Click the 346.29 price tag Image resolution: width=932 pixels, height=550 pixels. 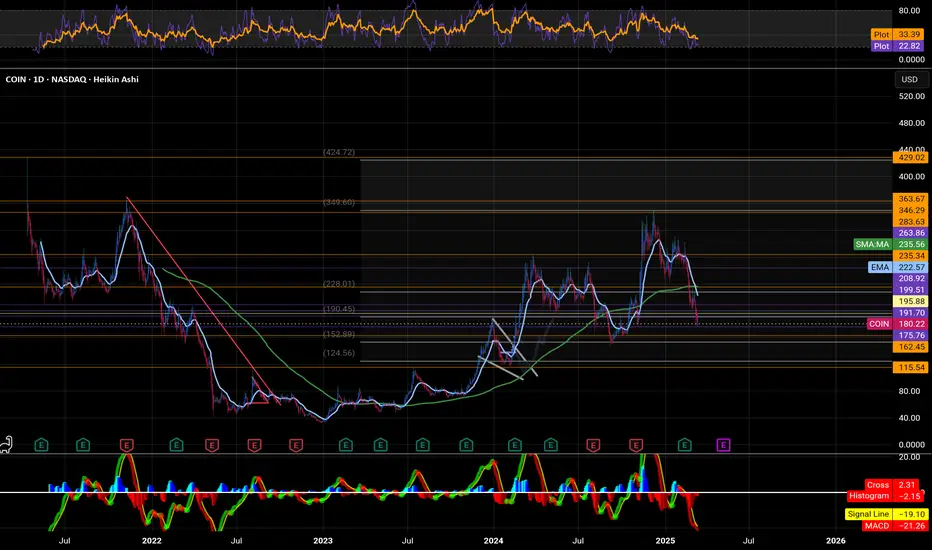click(x=910, y=210)
